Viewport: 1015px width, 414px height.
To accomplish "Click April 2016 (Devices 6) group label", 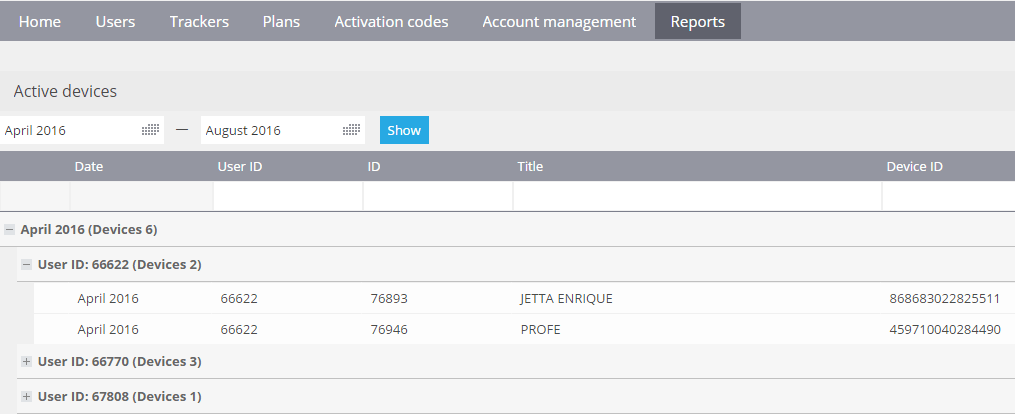I will click(x=89, y=230).
